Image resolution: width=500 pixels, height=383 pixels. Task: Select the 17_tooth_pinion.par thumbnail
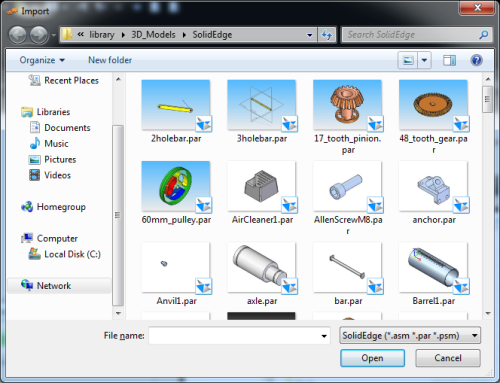347,105
